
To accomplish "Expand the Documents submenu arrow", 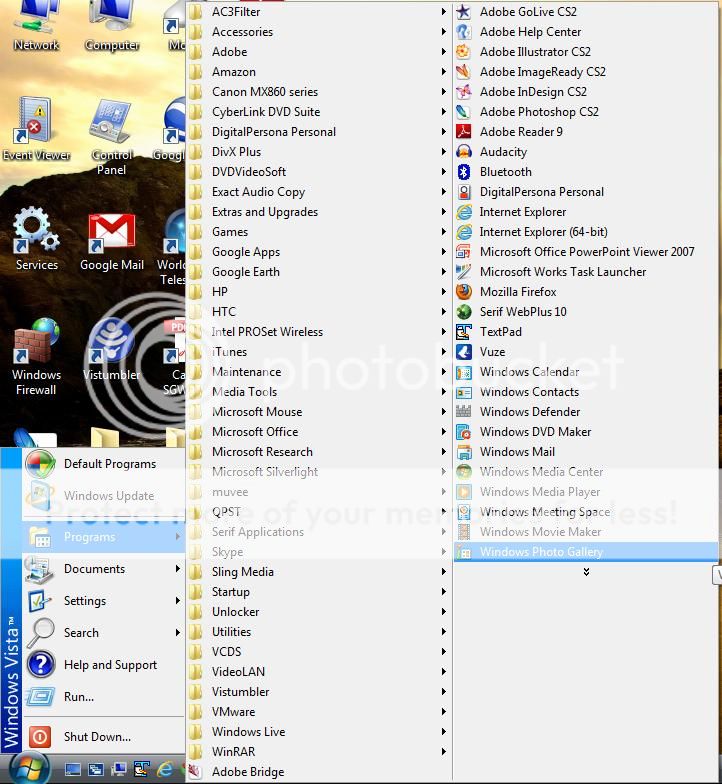I will point(178,568).
